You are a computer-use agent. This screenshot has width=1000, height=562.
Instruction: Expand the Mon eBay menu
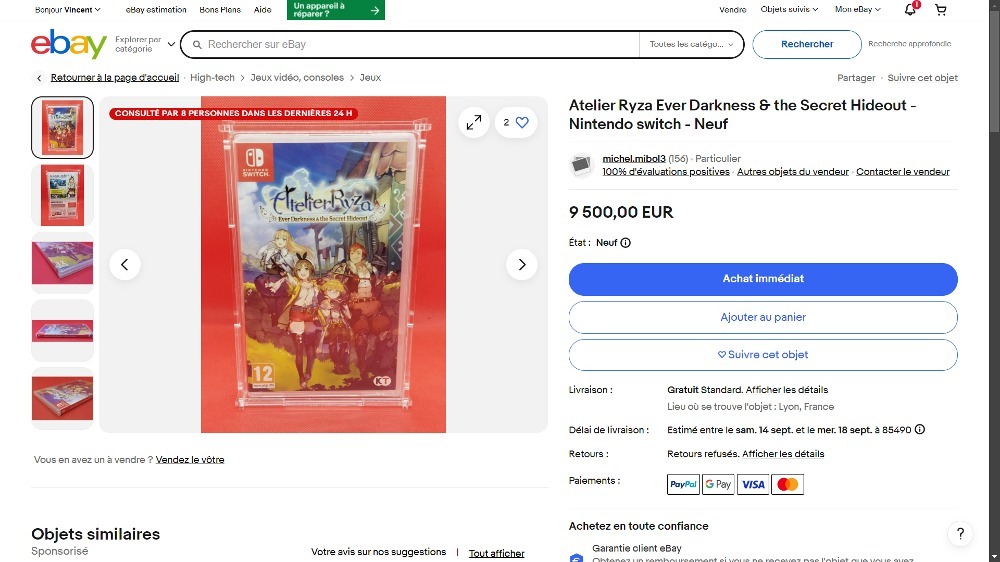[858, 10]
